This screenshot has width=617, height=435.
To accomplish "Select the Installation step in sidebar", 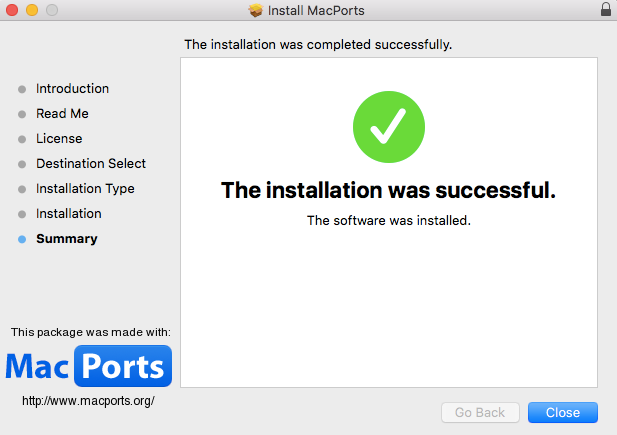I will click(69, 213).
